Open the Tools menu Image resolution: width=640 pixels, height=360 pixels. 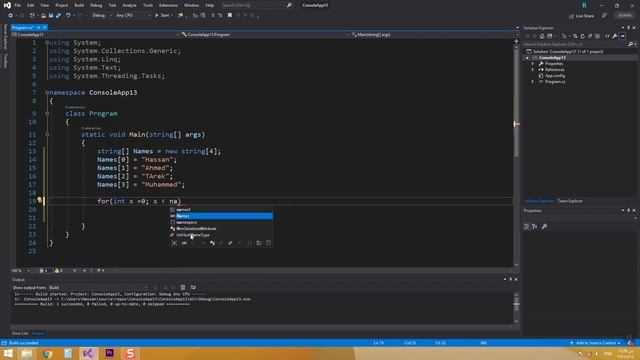[x=148, y=5]
